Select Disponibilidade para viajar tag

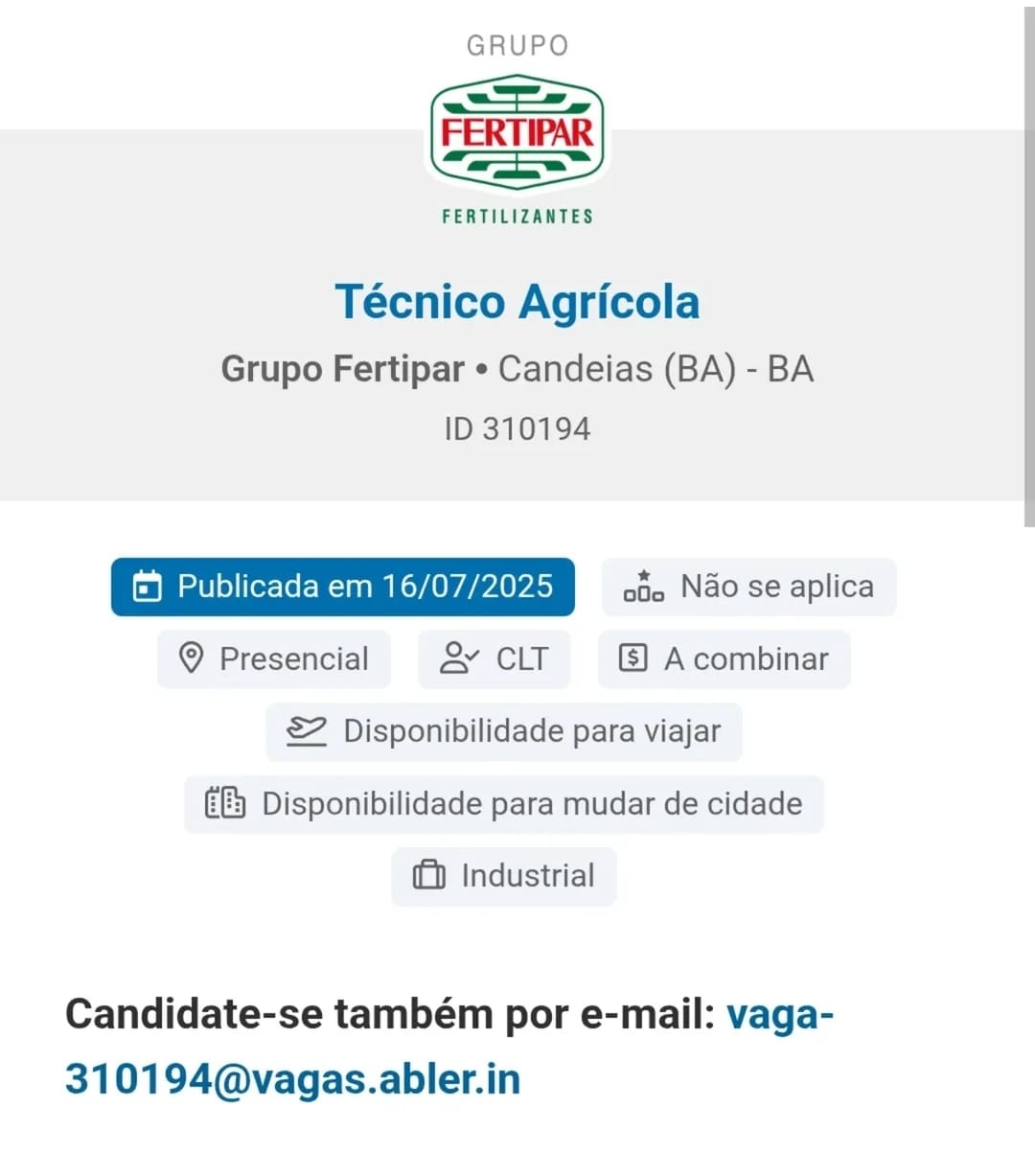[504, 732]
